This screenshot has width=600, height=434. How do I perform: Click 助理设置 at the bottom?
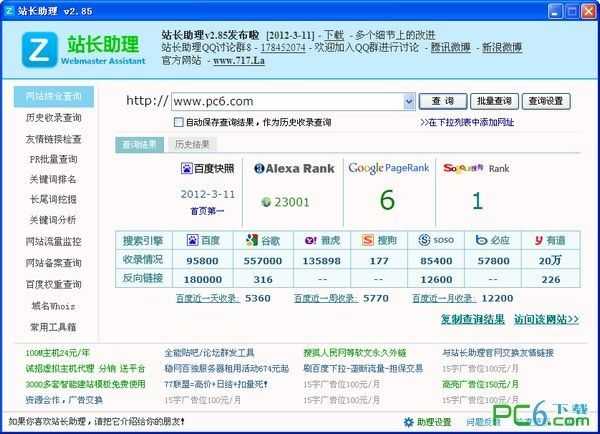tap(434, 422)
